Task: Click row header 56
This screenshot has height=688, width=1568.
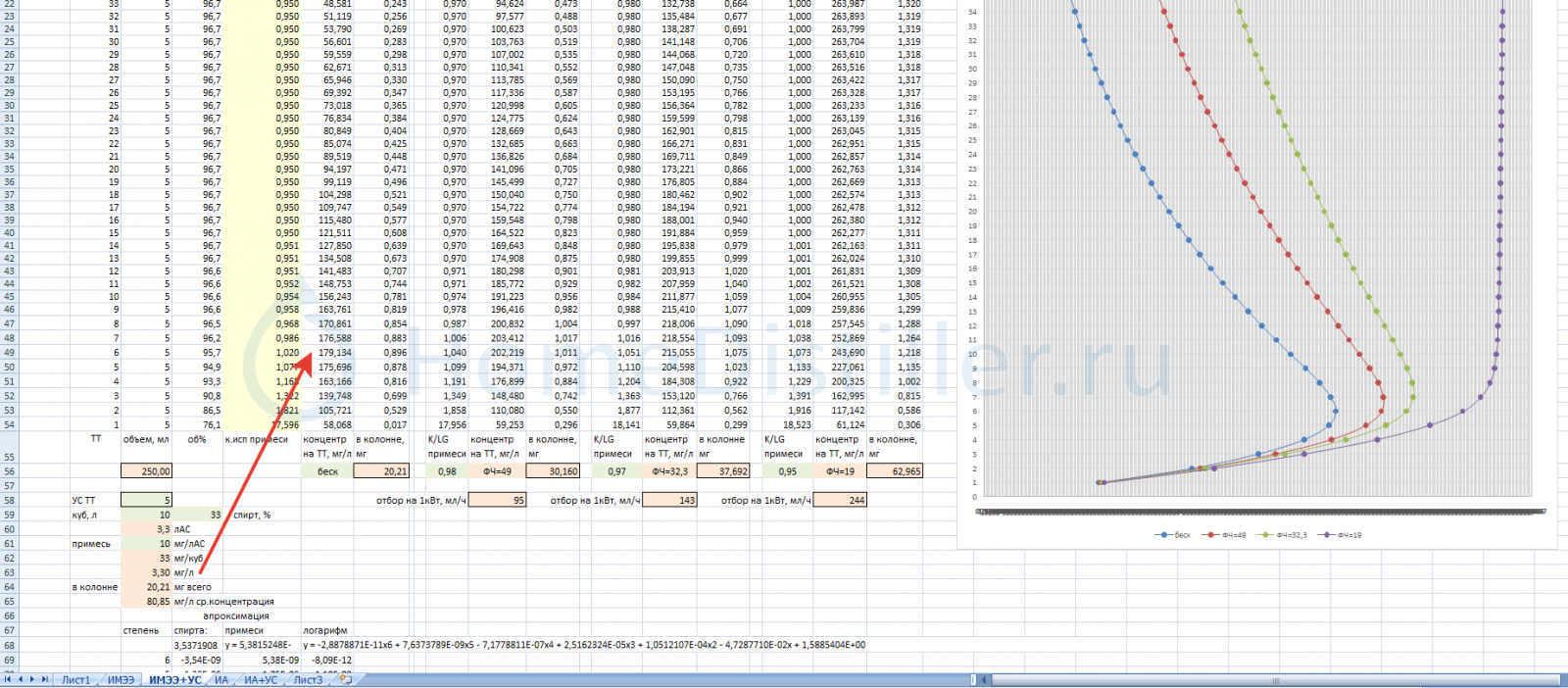Action: 10,471
